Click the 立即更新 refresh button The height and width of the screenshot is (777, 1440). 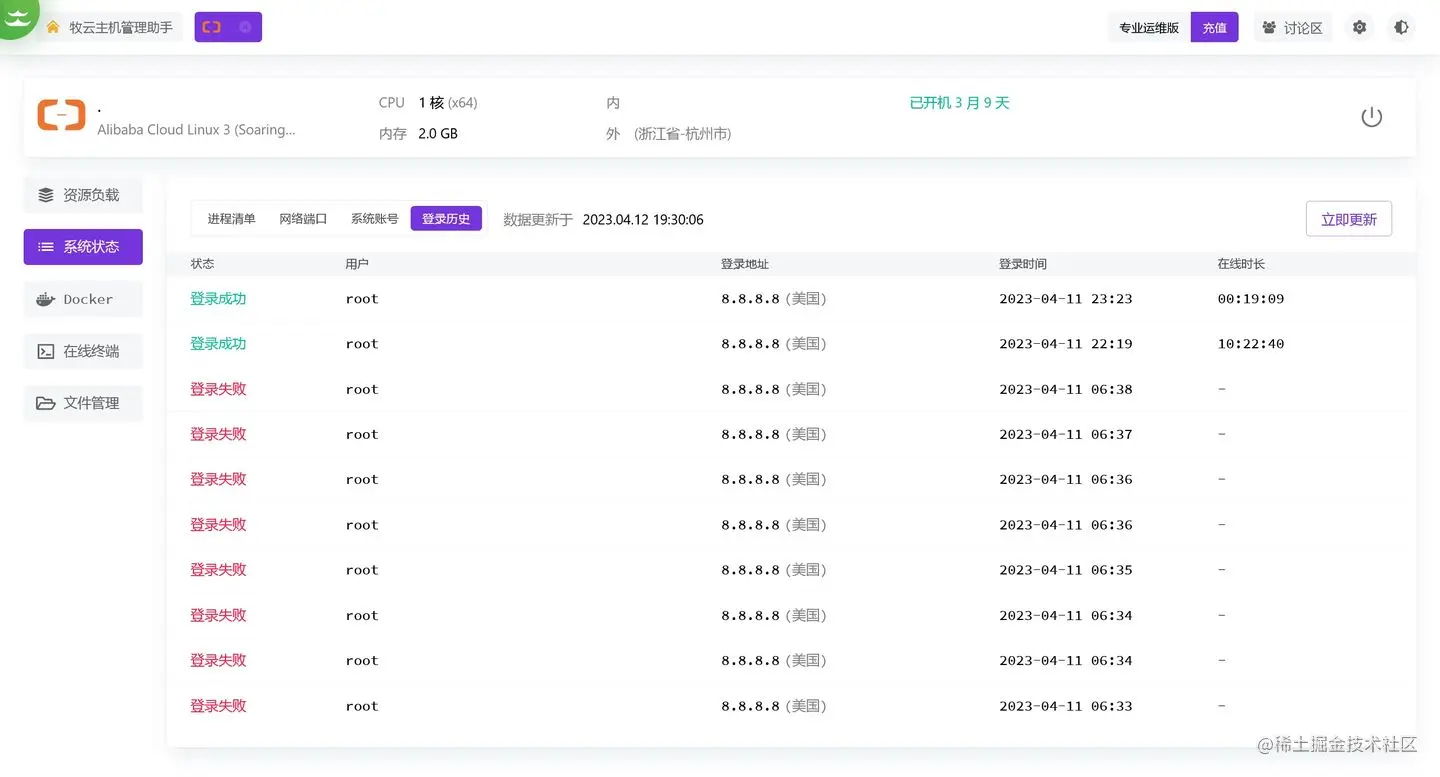1348,219
